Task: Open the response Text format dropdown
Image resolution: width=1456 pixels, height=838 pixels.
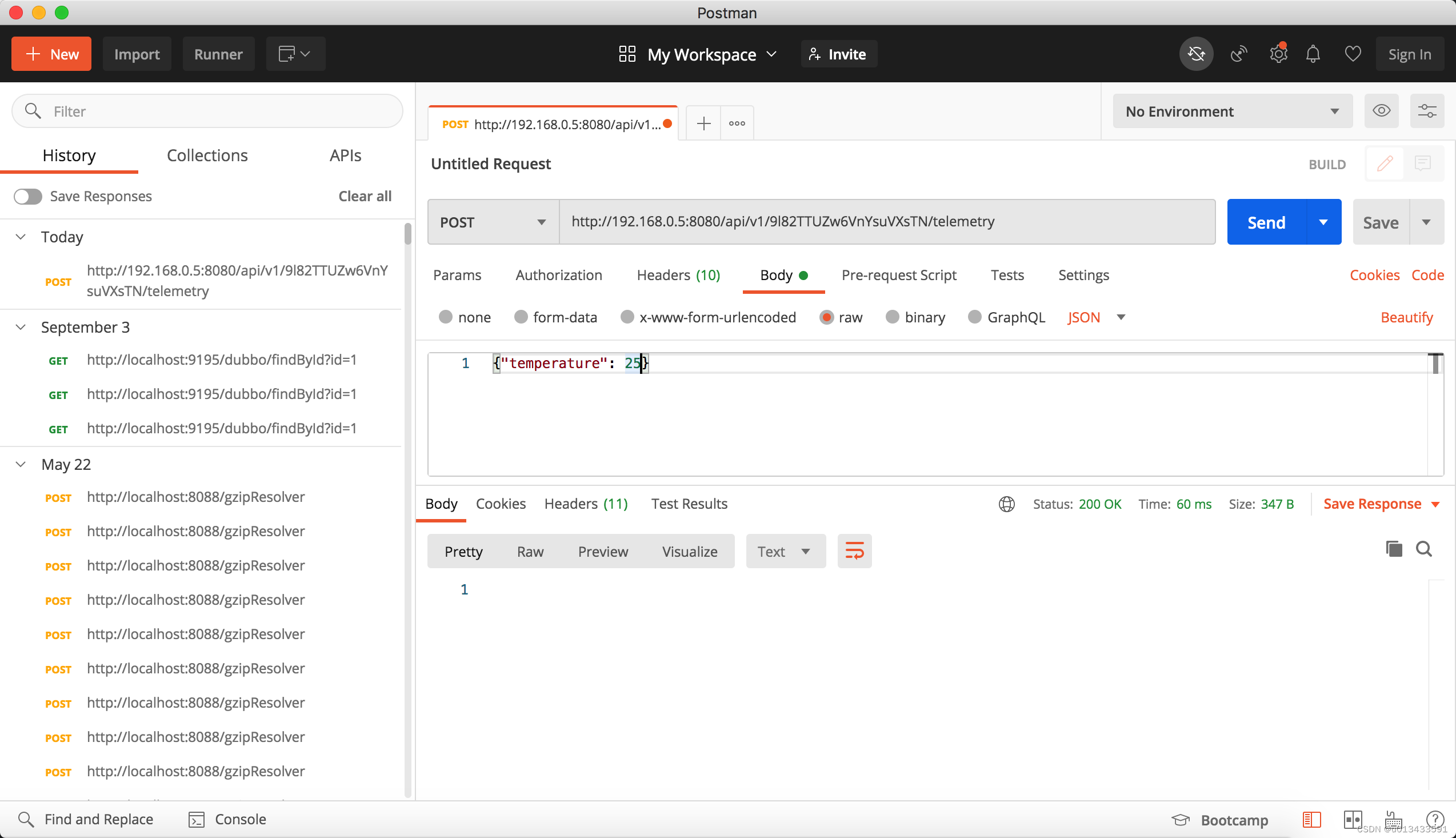Action: click(785, 552)
